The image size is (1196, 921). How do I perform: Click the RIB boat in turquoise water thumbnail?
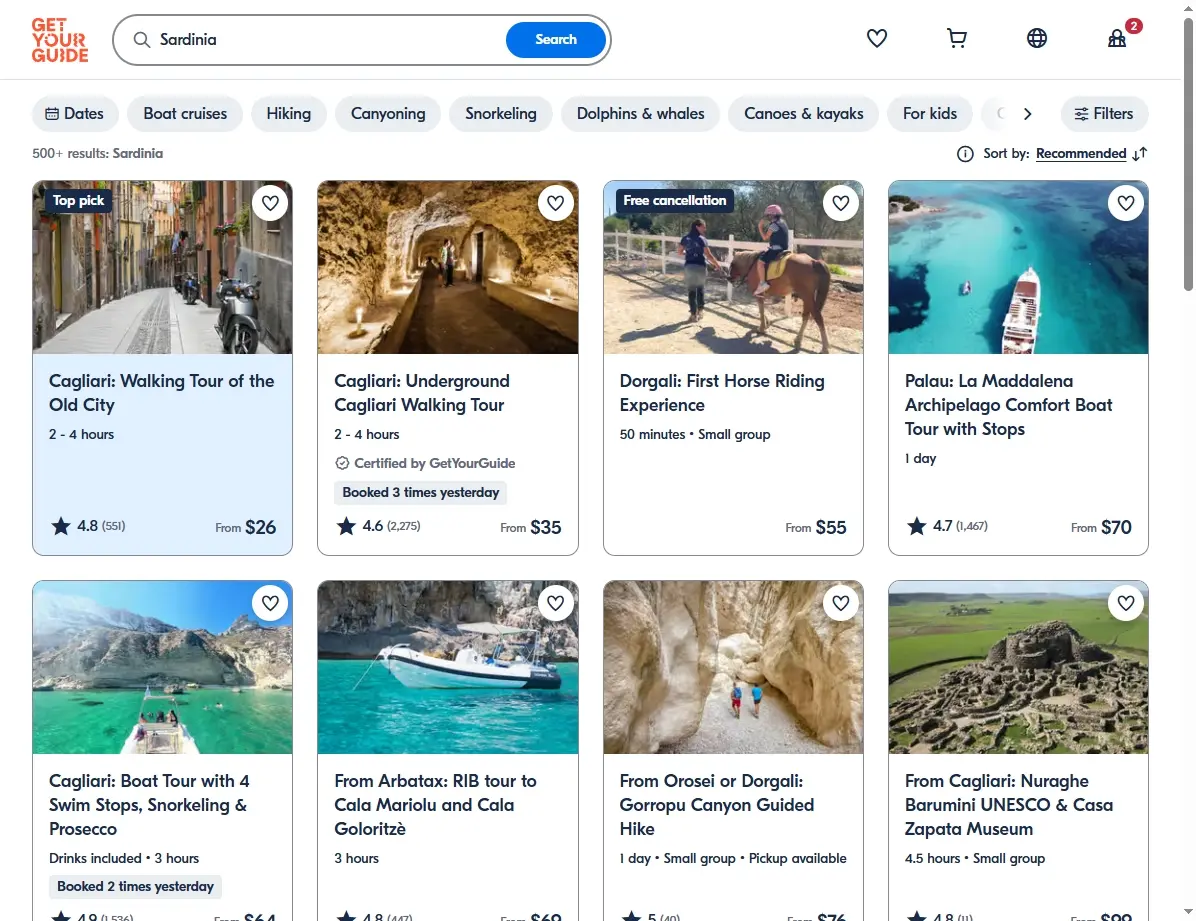click(x=448, y=667)
